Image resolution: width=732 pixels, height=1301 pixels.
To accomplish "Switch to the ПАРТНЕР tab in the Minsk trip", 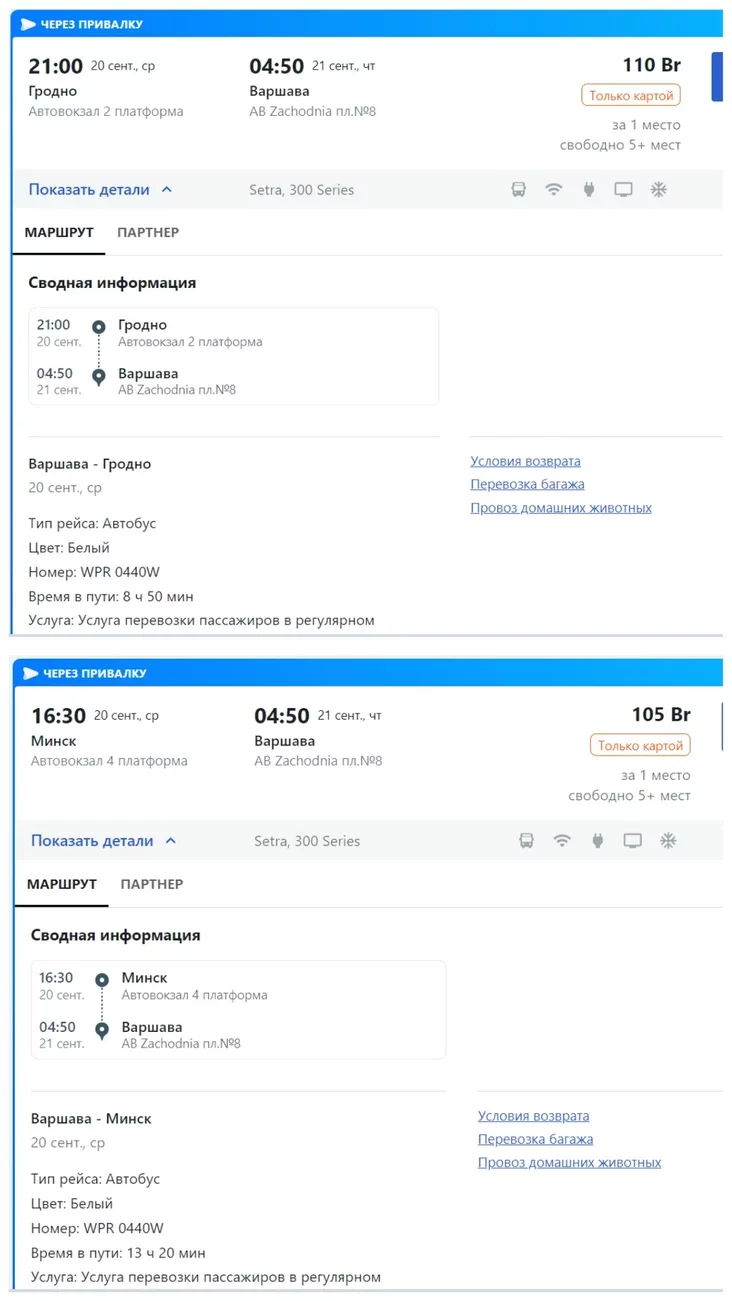I will click(152, 885).
